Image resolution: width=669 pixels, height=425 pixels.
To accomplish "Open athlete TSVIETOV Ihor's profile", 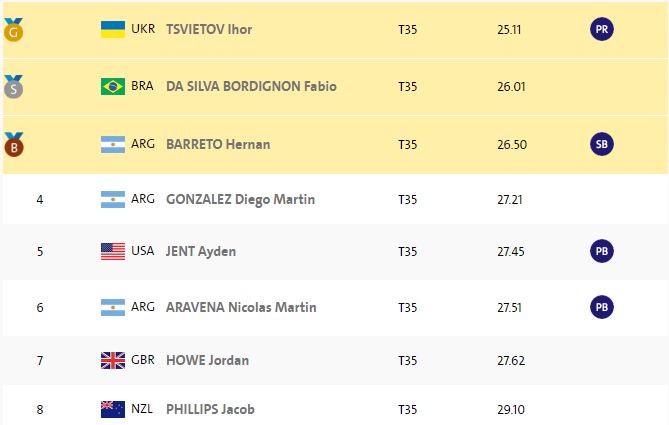I will coord(208,29).
